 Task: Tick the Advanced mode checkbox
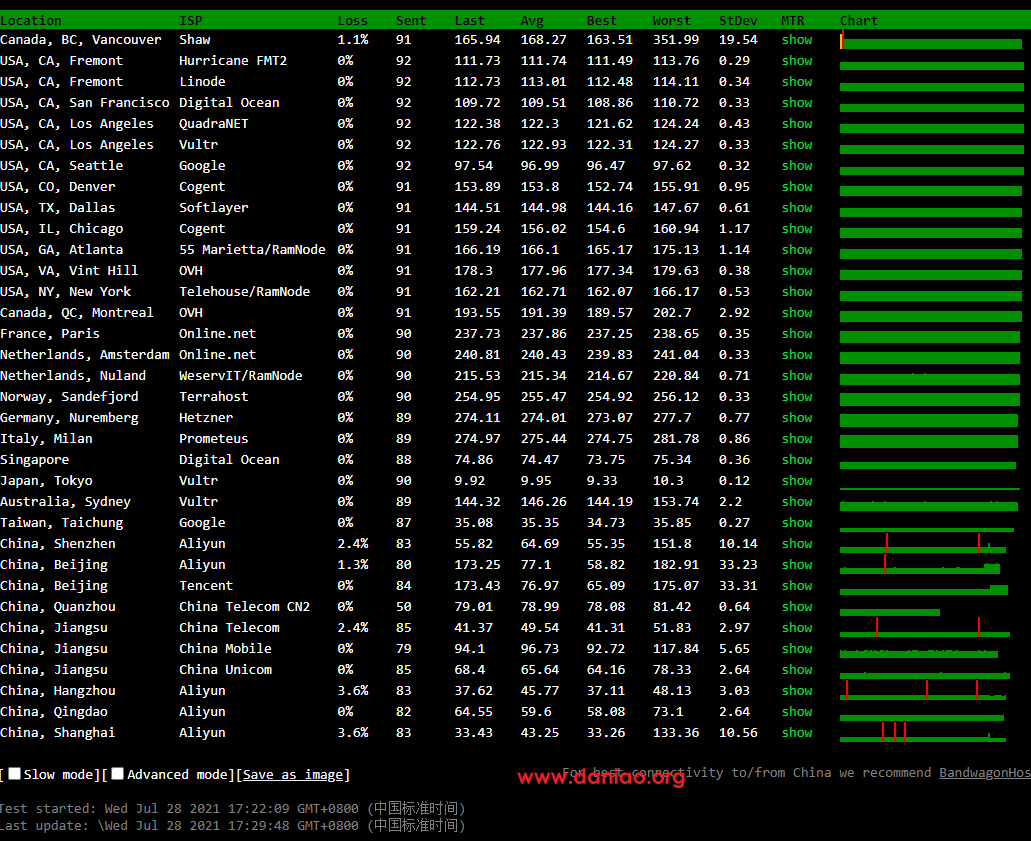118,774
